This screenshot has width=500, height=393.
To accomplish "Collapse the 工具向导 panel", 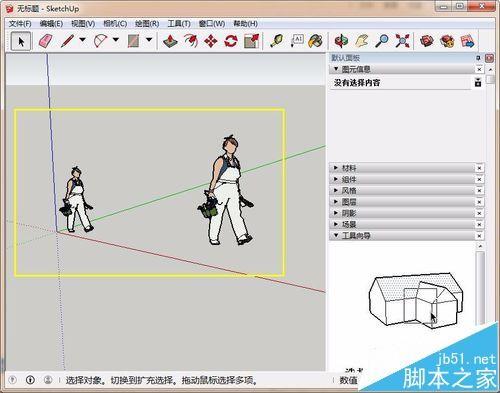I will pos(336,236).
